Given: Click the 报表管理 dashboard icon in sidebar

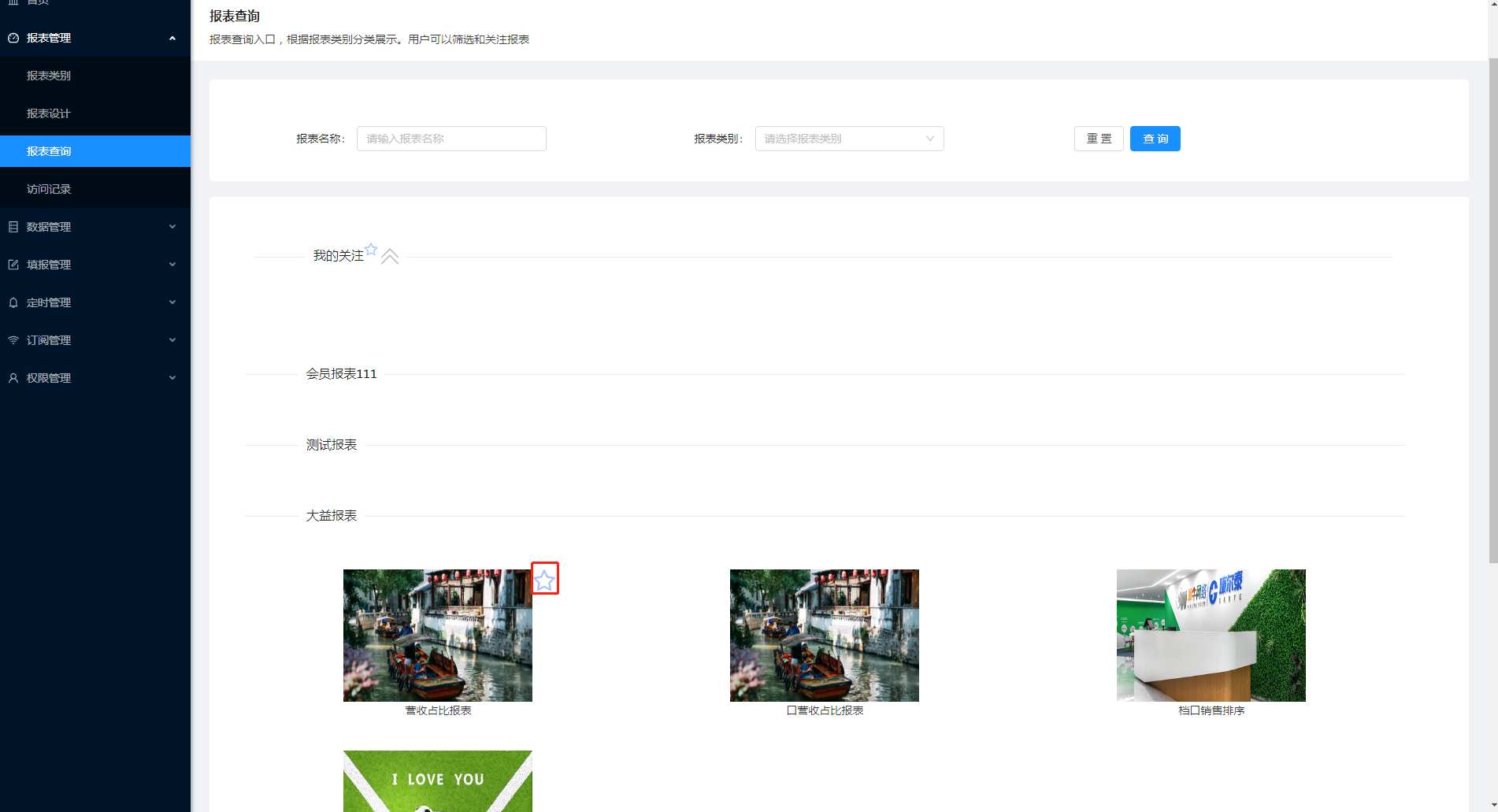Looking at the screenshot, I should coord(13,38).
